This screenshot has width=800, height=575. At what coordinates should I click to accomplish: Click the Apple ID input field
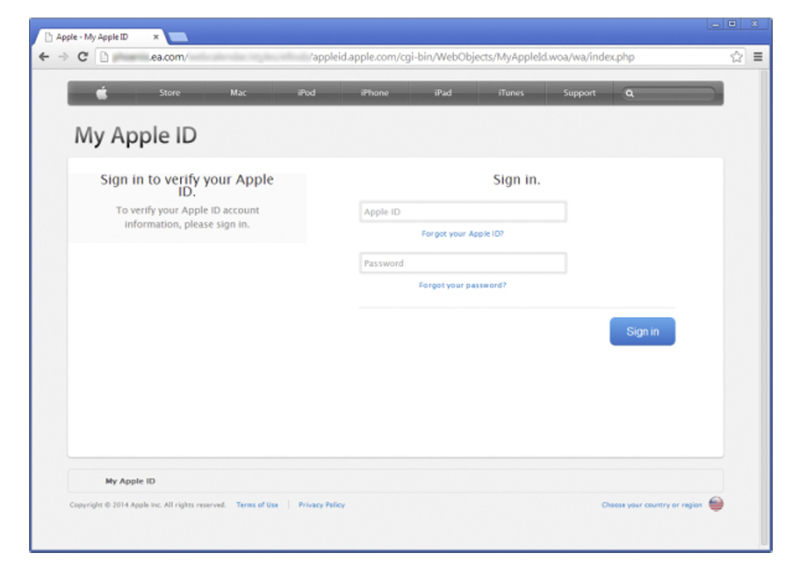463,212
